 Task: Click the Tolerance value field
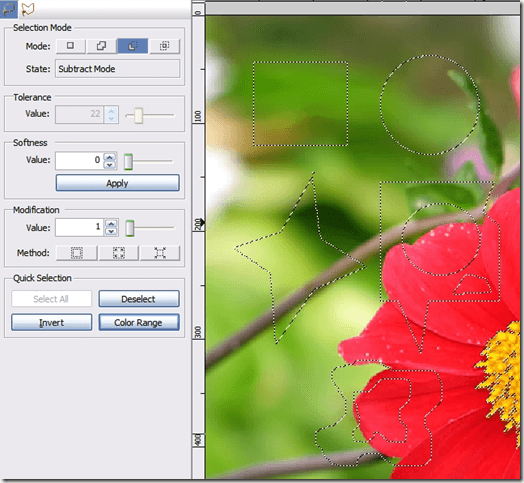(79, 114)
